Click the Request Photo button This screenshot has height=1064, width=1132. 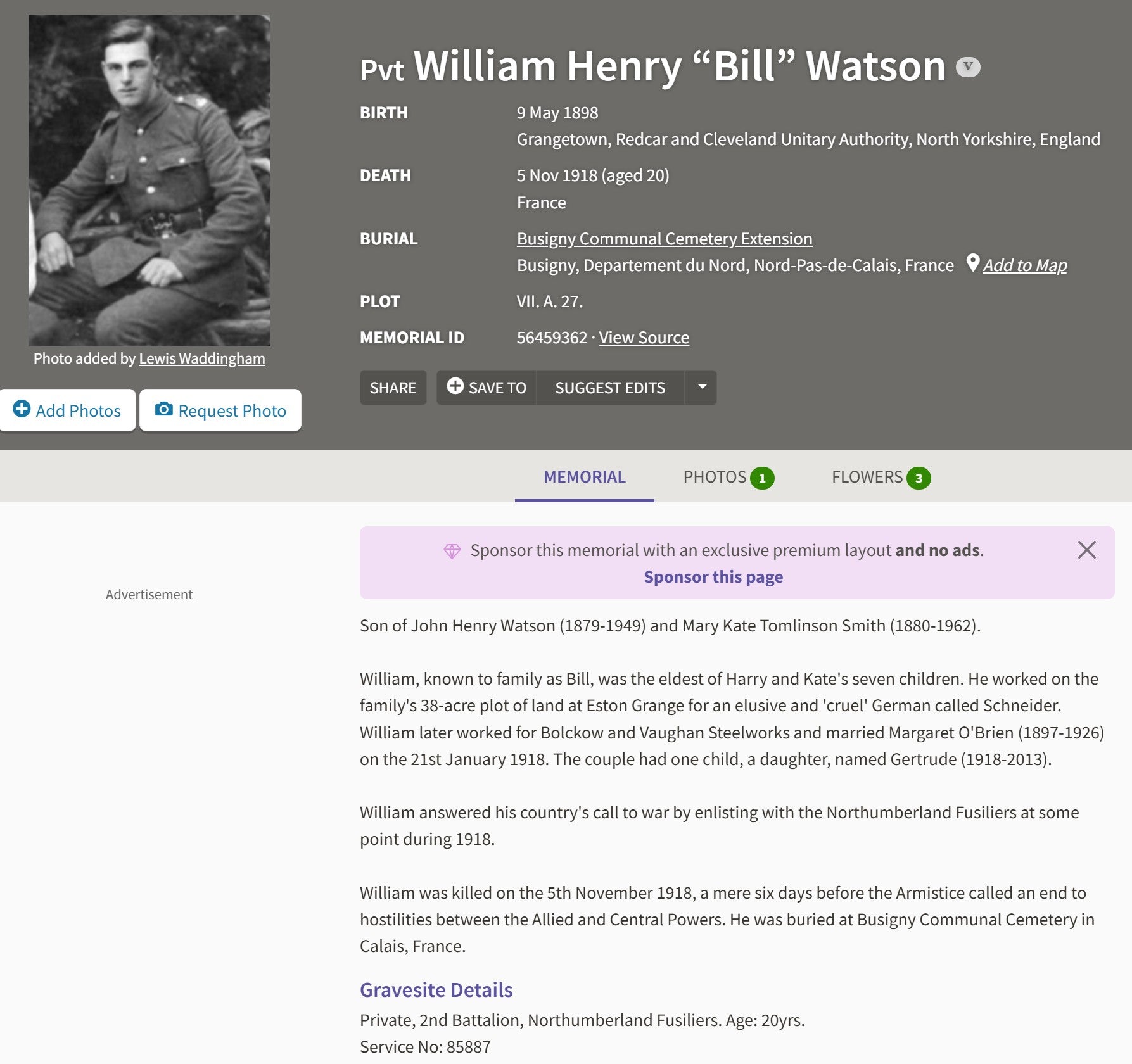click(x=220, y=410)
